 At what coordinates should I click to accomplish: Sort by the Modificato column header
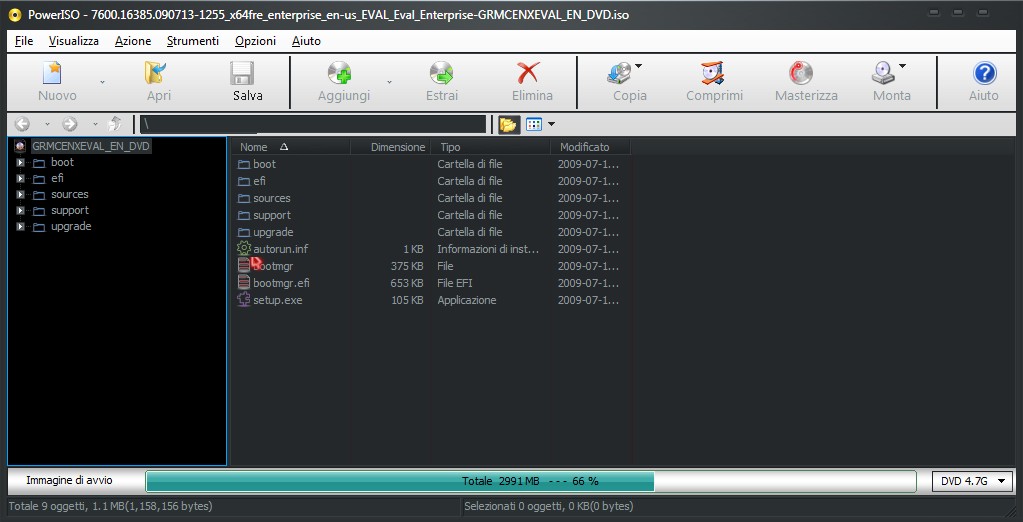590,147
